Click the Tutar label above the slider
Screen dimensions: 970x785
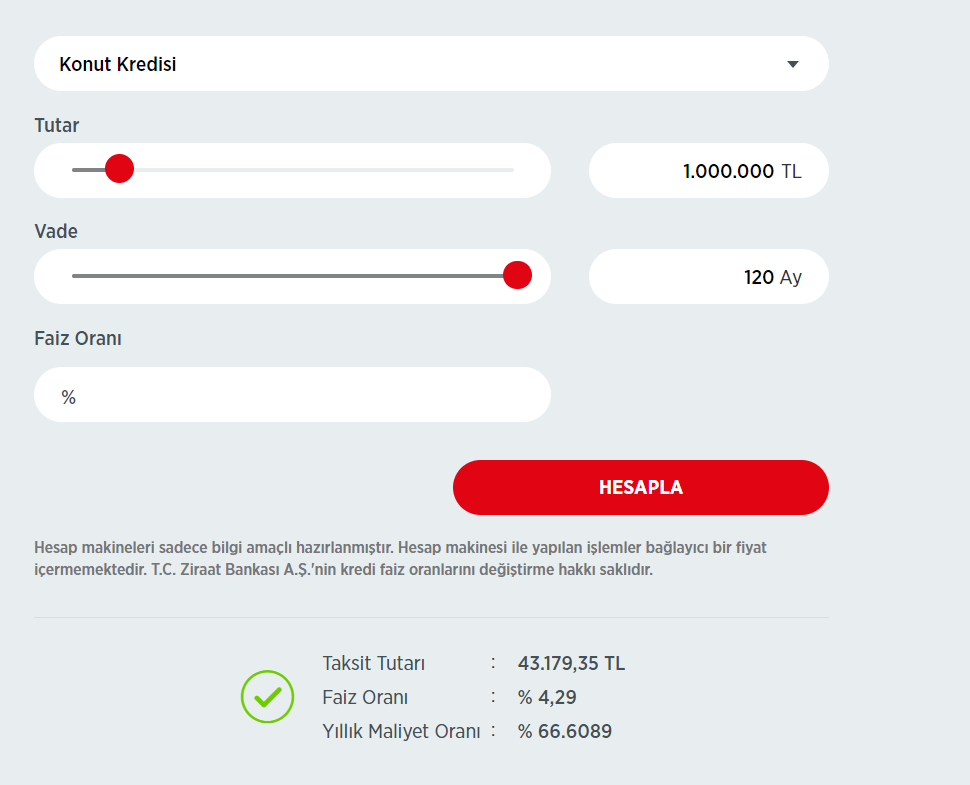pos(56,125)
